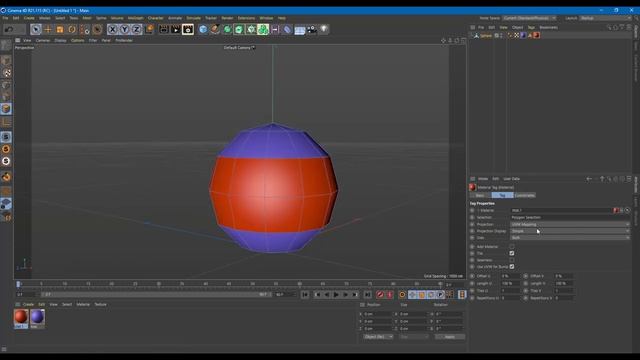This screenshot has height=360, width=640.
Task: Enable the Seamless checkbox
Action: coord(512,260)
